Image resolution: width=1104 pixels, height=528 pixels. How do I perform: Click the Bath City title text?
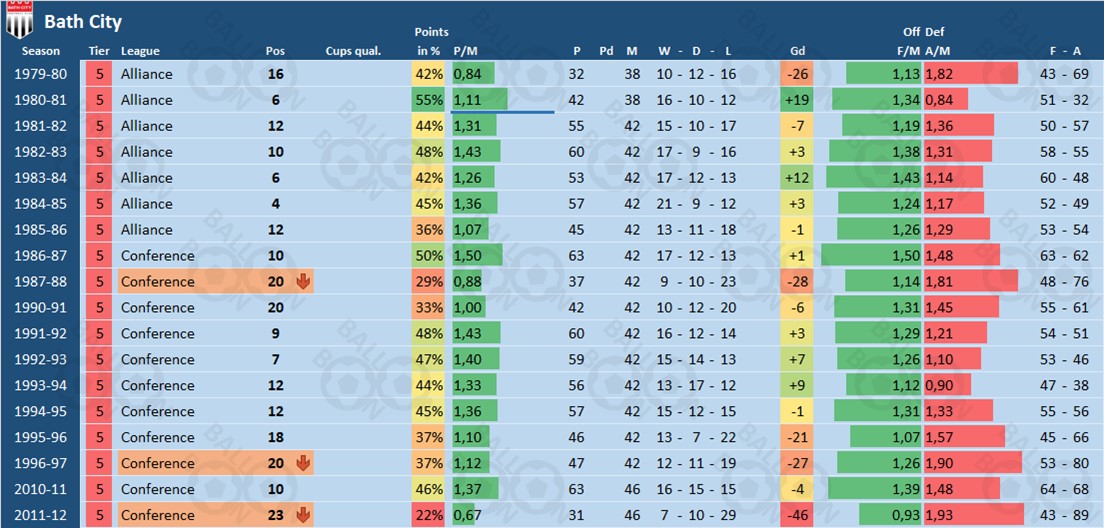click(83, 21)
